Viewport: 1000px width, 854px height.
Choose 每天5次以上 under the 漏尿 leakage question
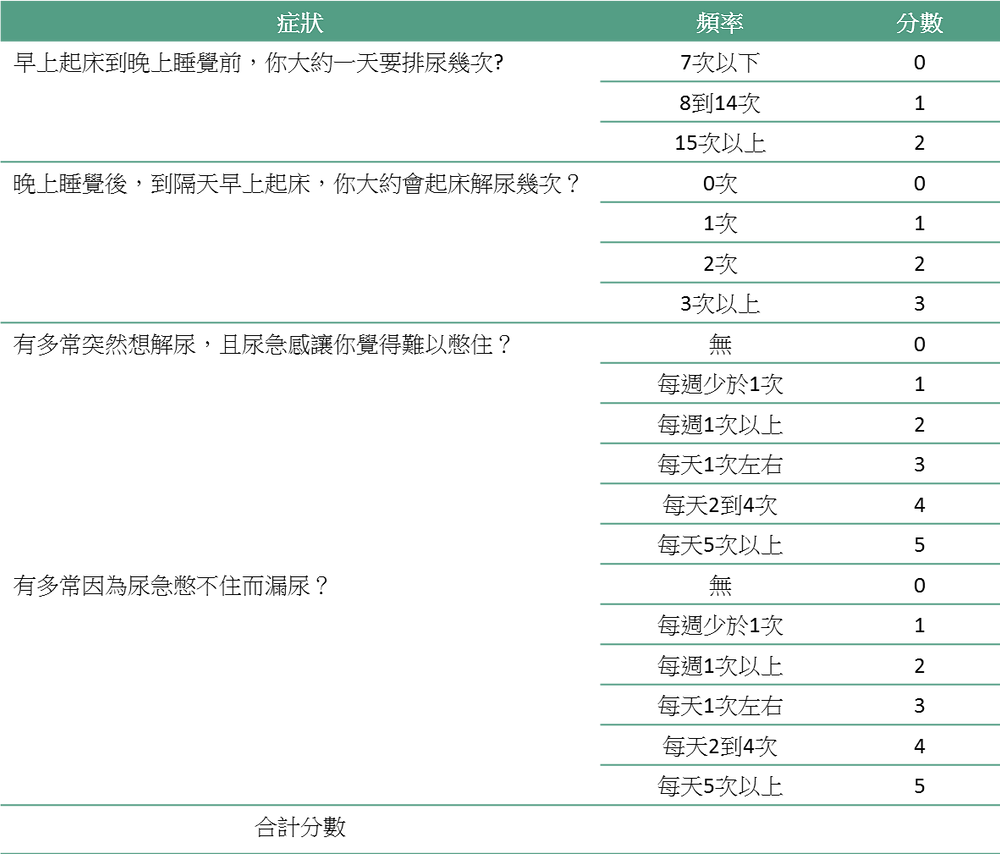click(x=719, y=786)
